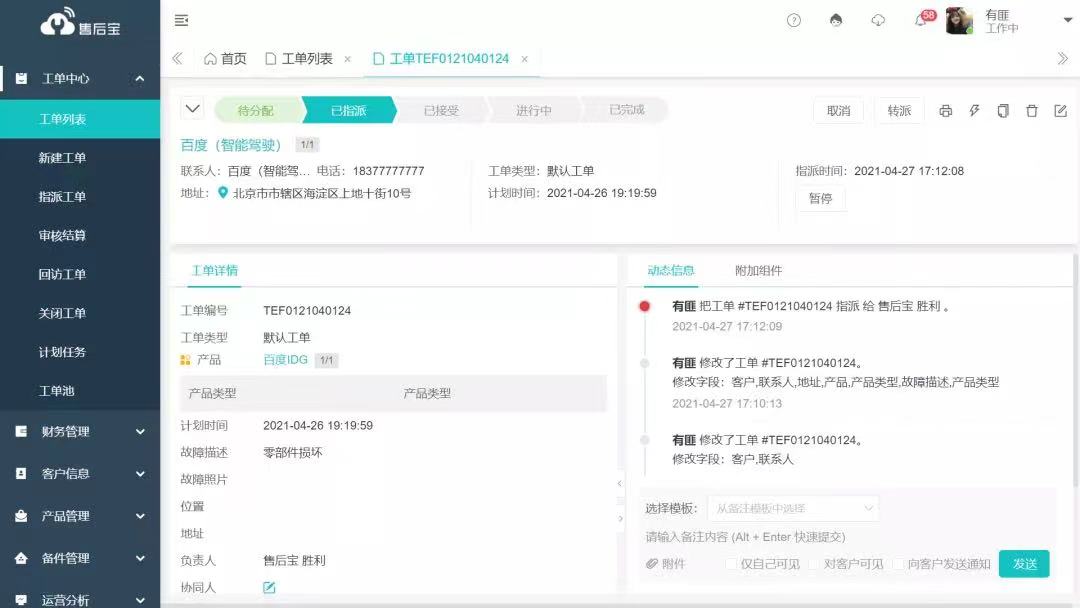Switch to the 附加组件 tab

[758, 270]
